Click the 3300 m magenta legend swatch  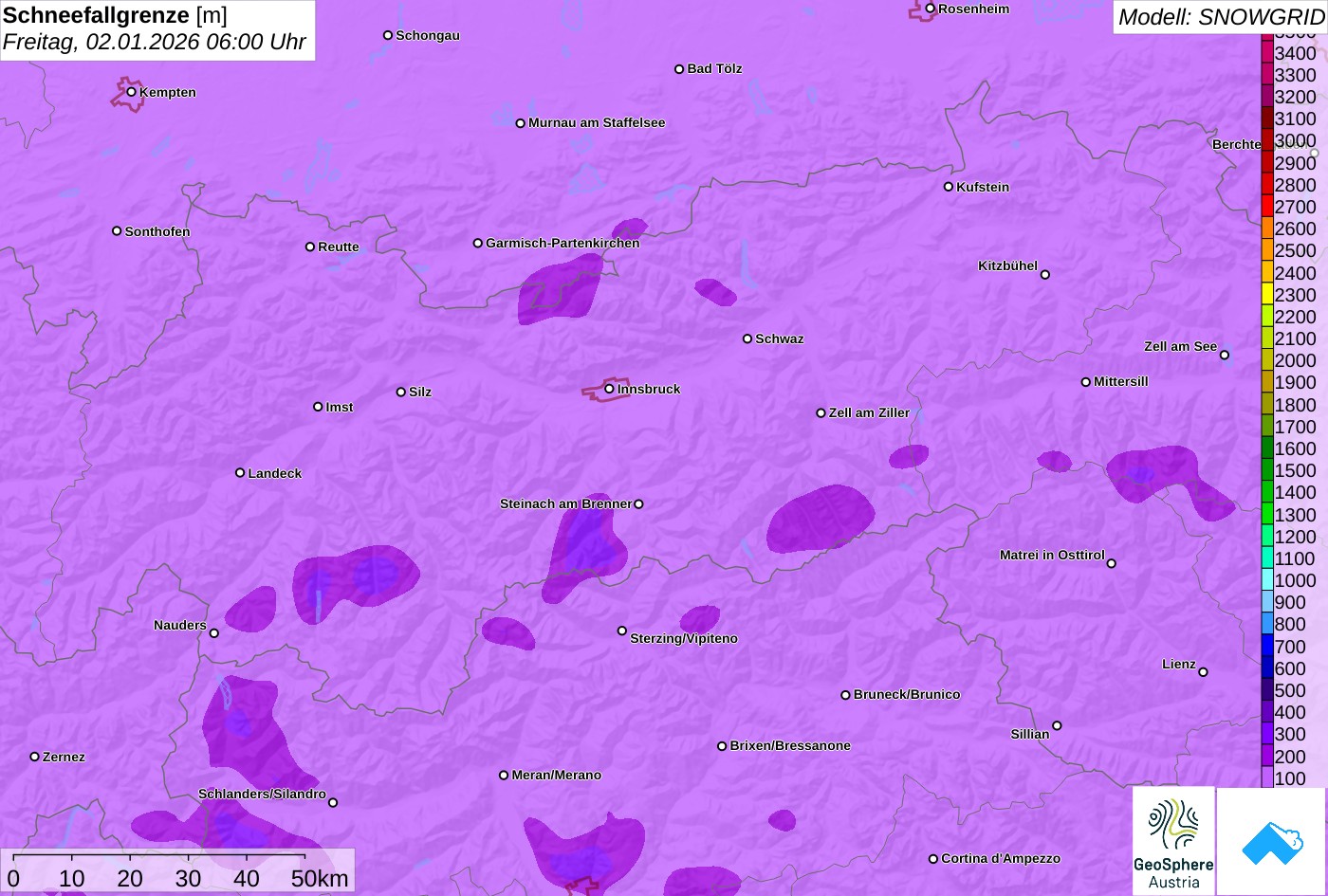point(1267,74)
